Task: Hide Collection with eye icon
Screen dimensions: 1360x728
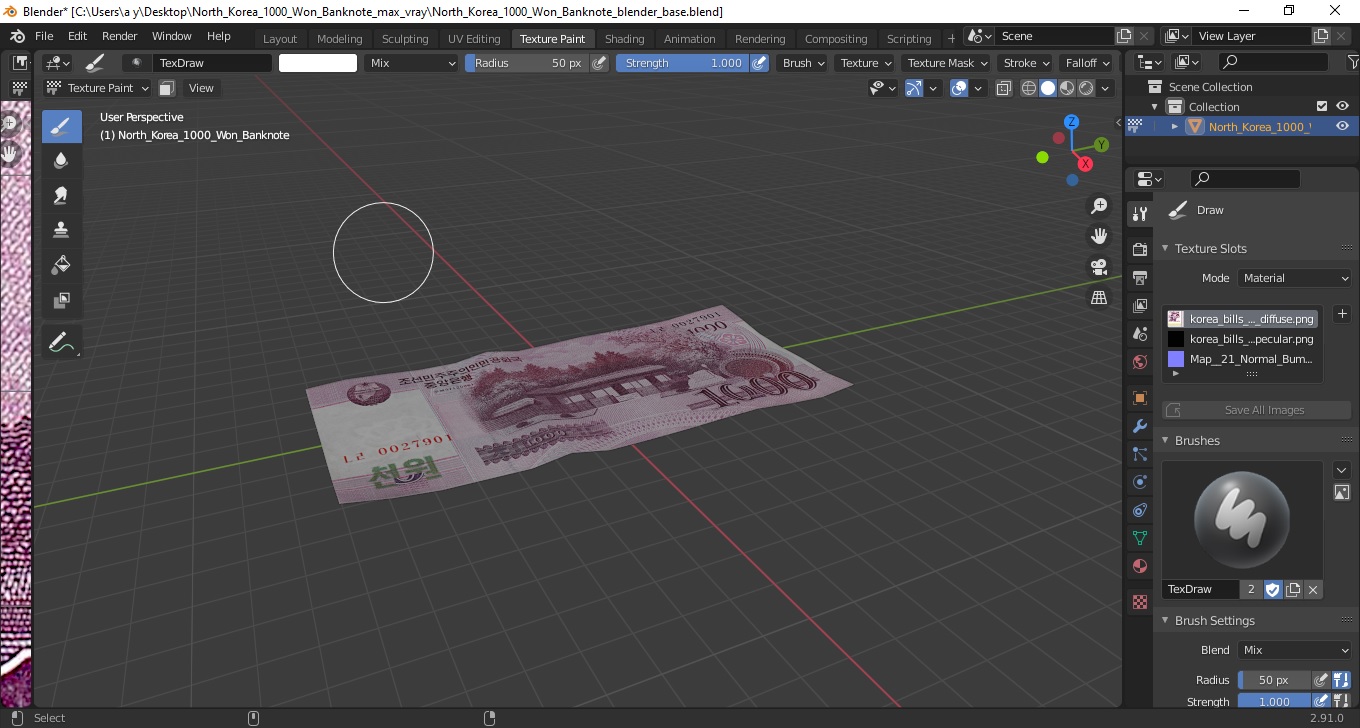Action: [x=1343, y=106]
